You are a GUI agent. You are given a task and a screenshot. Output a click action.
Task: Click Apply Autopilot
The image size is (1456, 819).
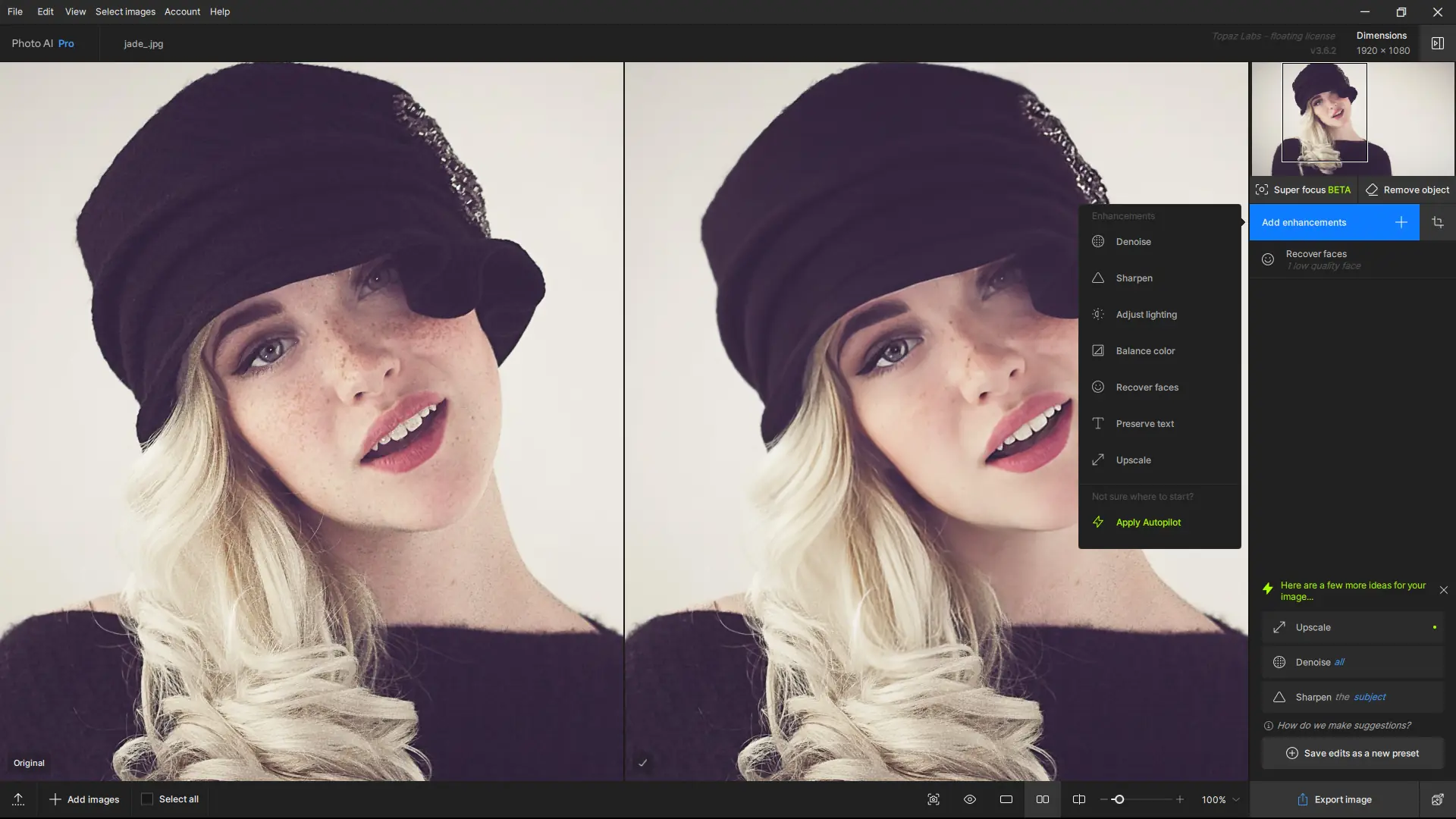click(1147, 522)
